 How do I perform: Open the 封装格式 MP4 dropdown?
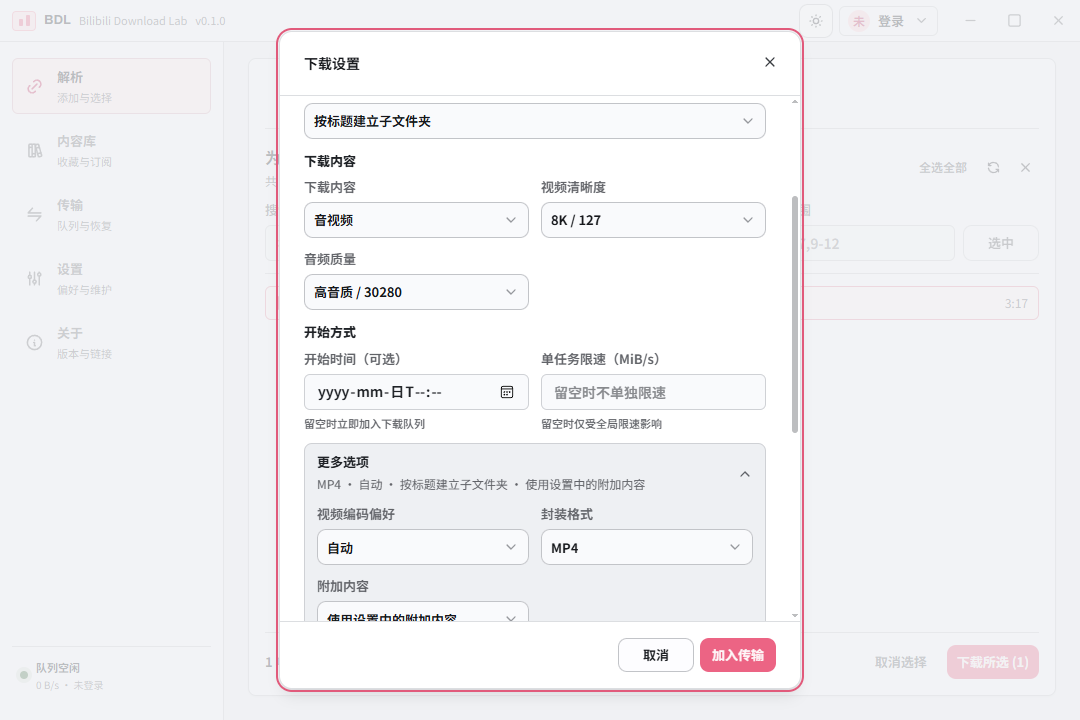(x=646, y=548)
